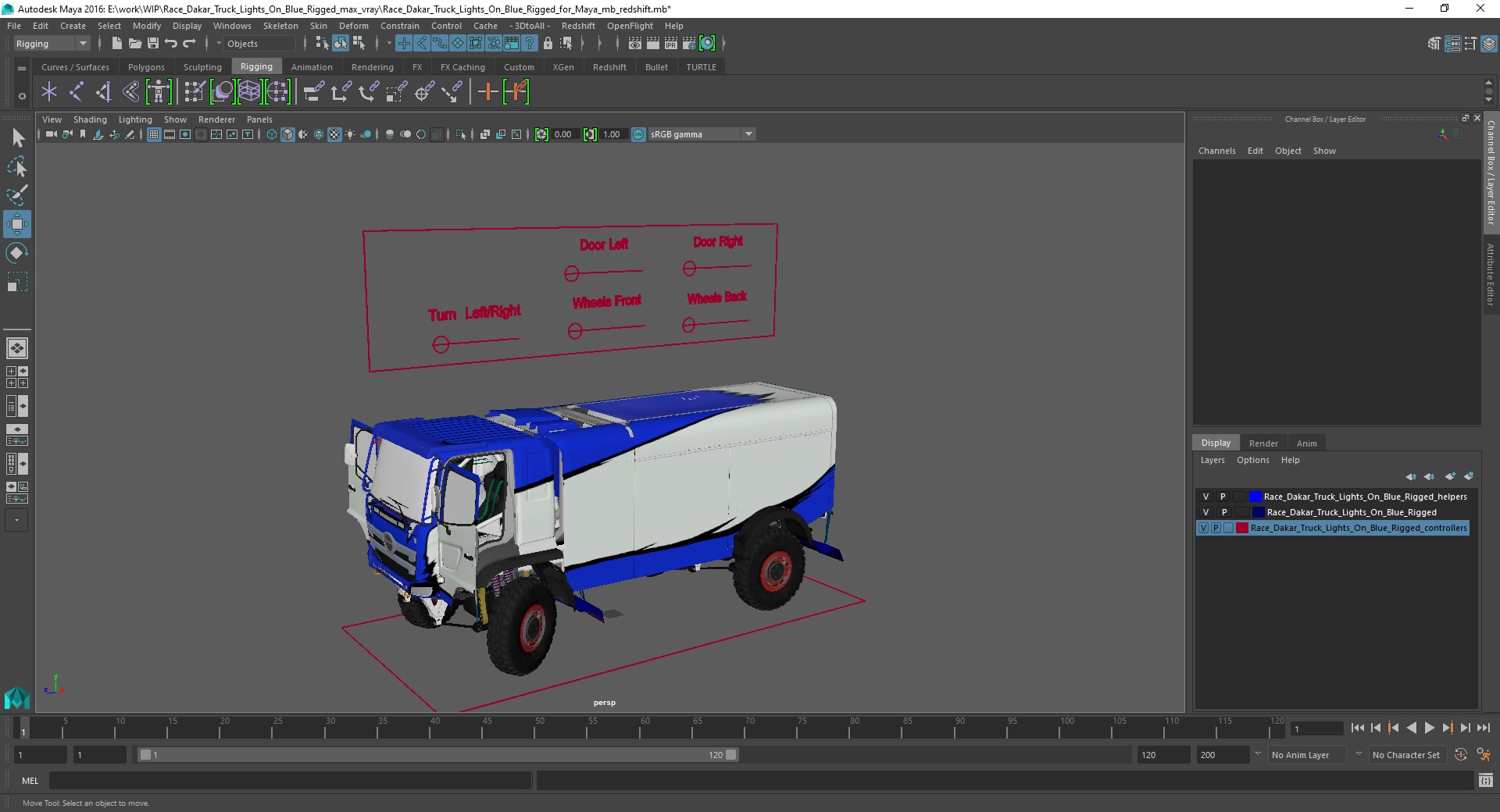The width and height of the screenshot is (1500, 812).
Task: Open Render Settings icon
Action: pyautogui.click(x=689, y=44)
